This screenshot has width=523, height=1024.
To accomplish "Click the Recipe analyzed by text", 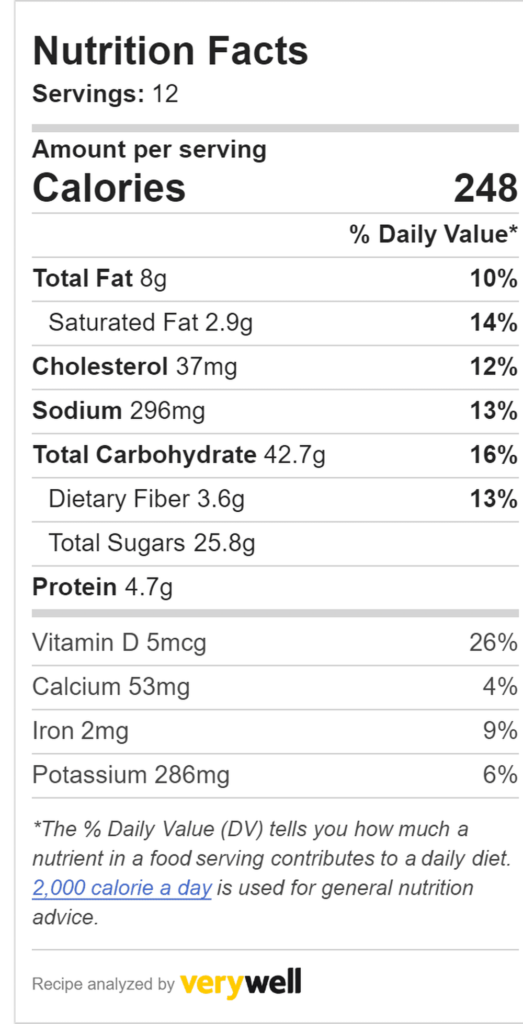I will 103,984.
